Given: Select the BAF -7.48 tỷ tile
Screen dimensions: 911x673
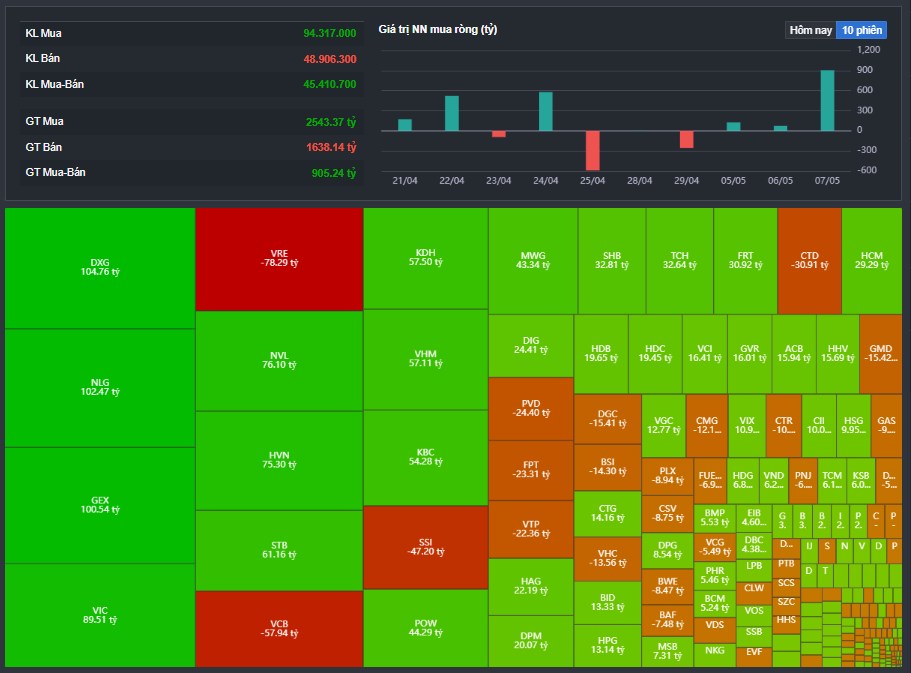Looking at the screenshot, I should click(x=668, y=620).
